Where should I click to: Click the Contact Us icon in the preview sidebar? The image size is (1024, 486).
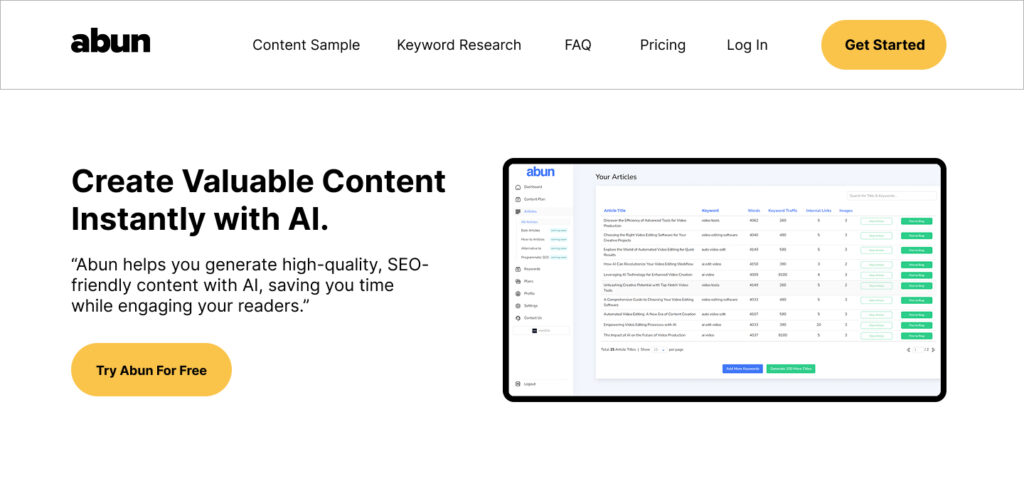pos(518,318)
